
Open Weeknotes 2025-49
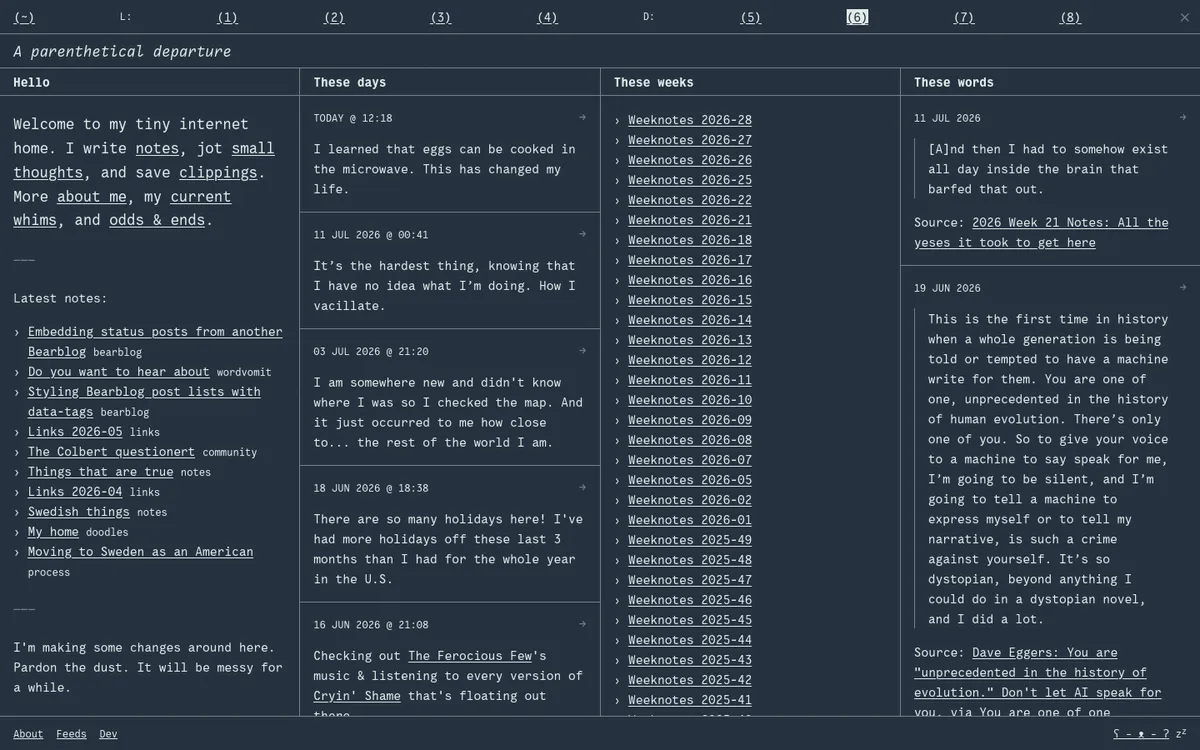(x=690, y=539)
